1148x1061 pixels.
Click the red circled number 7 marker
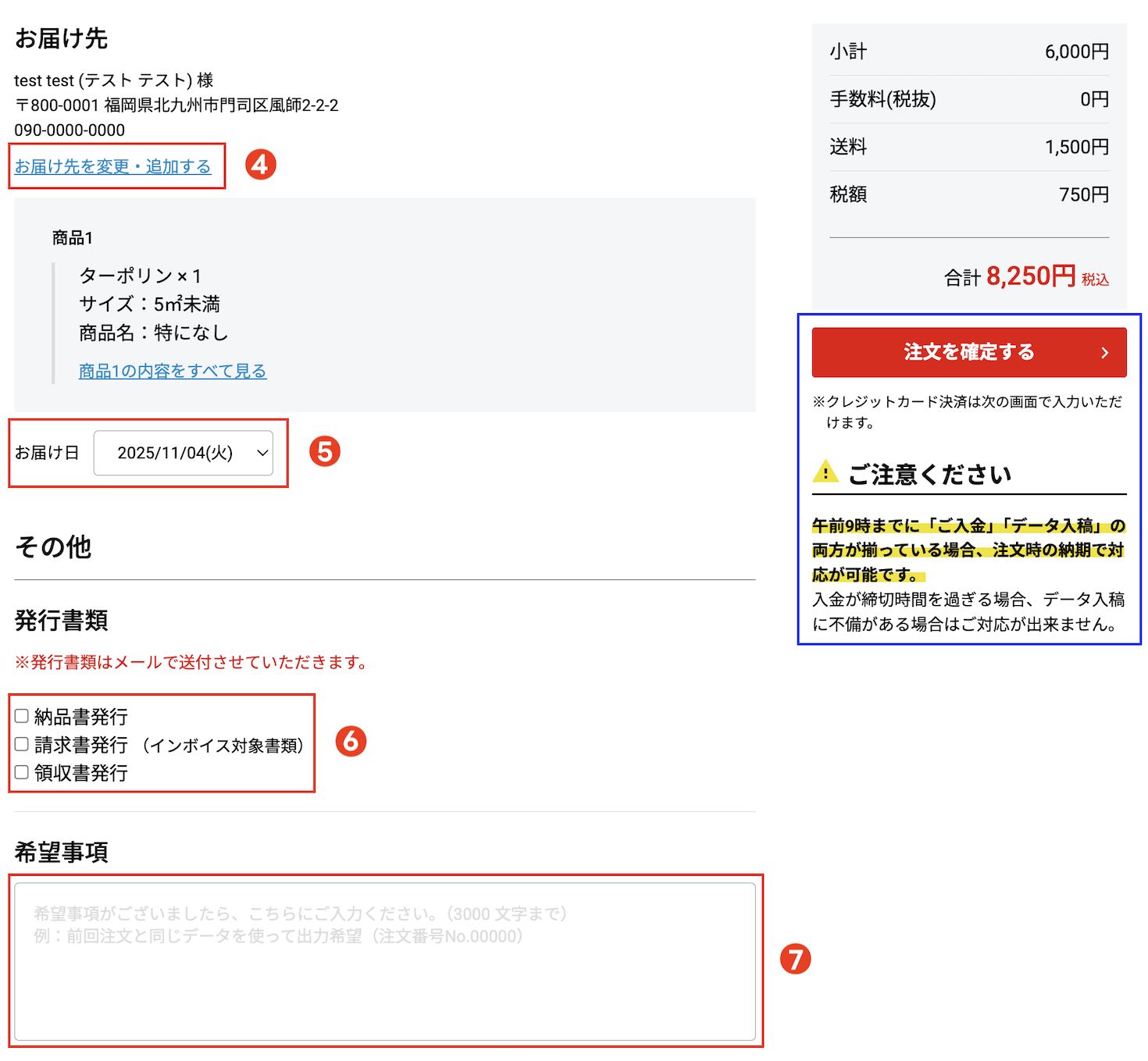pyautogui.click(x=795, y=959)
